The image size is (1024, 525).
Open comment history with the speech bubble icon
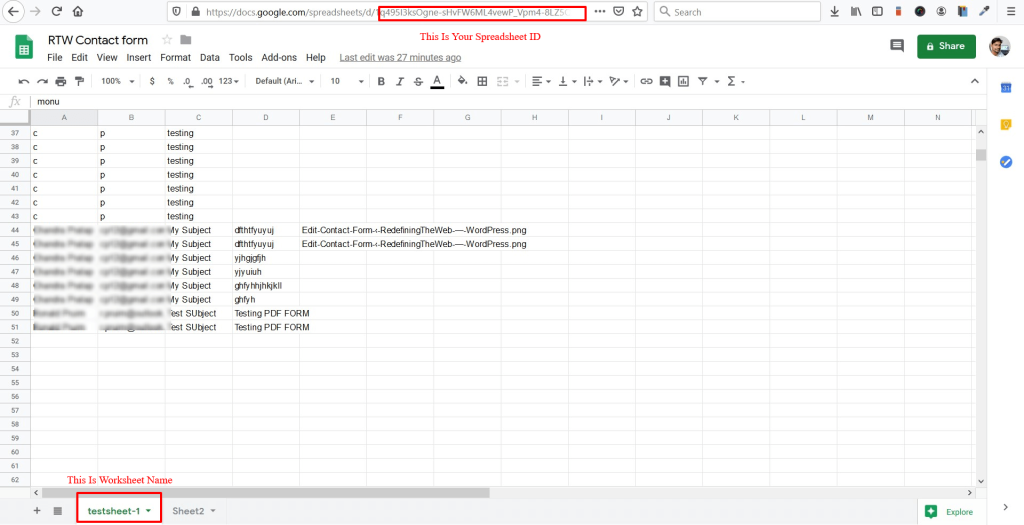tap(897, 46)
